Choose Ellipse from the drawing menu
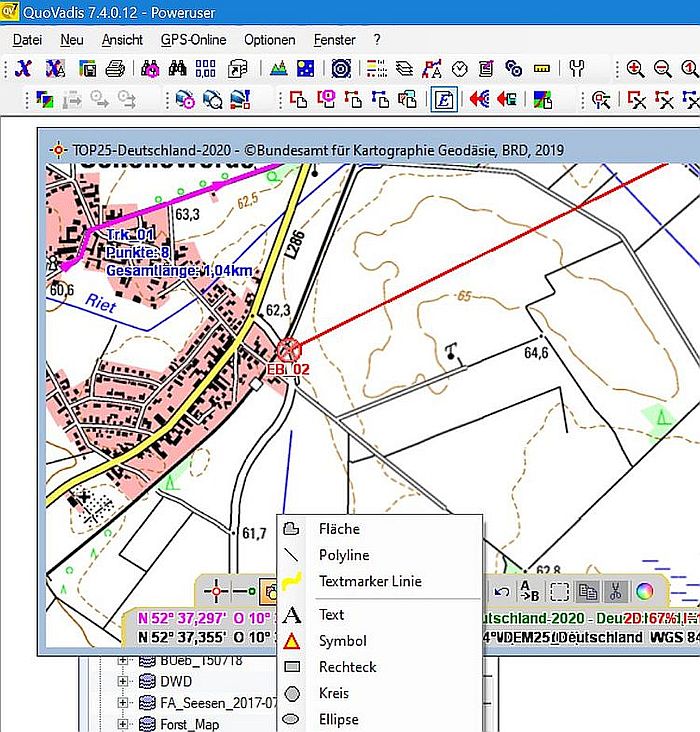Screen dimensions: 700x732 coord(380,719)
